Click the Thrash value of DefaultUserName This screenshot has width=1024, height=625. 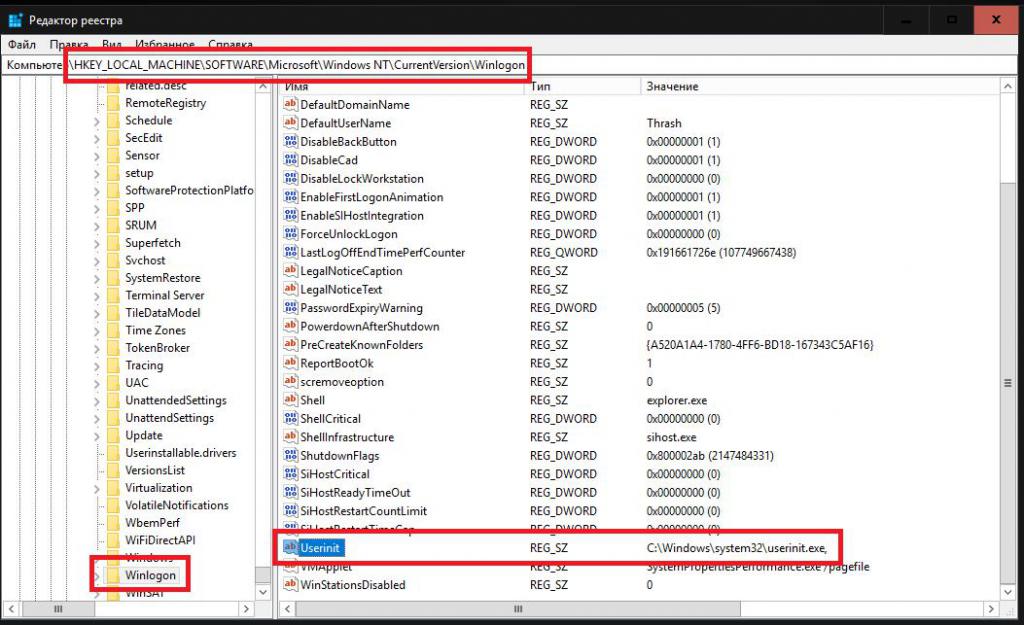click(x=664, y=123)
